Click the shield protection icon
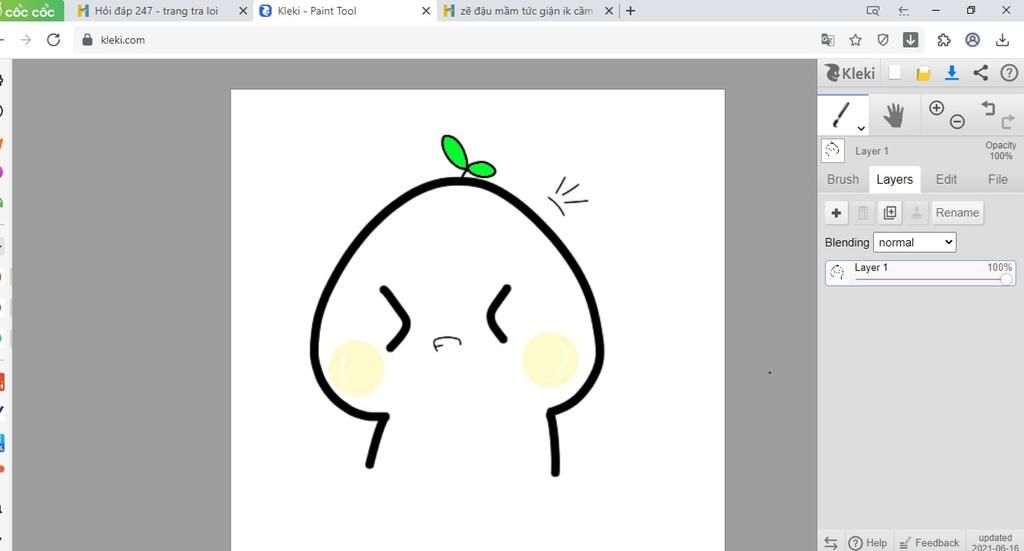Screen dimensions: 1024x551 pos(883,40)
